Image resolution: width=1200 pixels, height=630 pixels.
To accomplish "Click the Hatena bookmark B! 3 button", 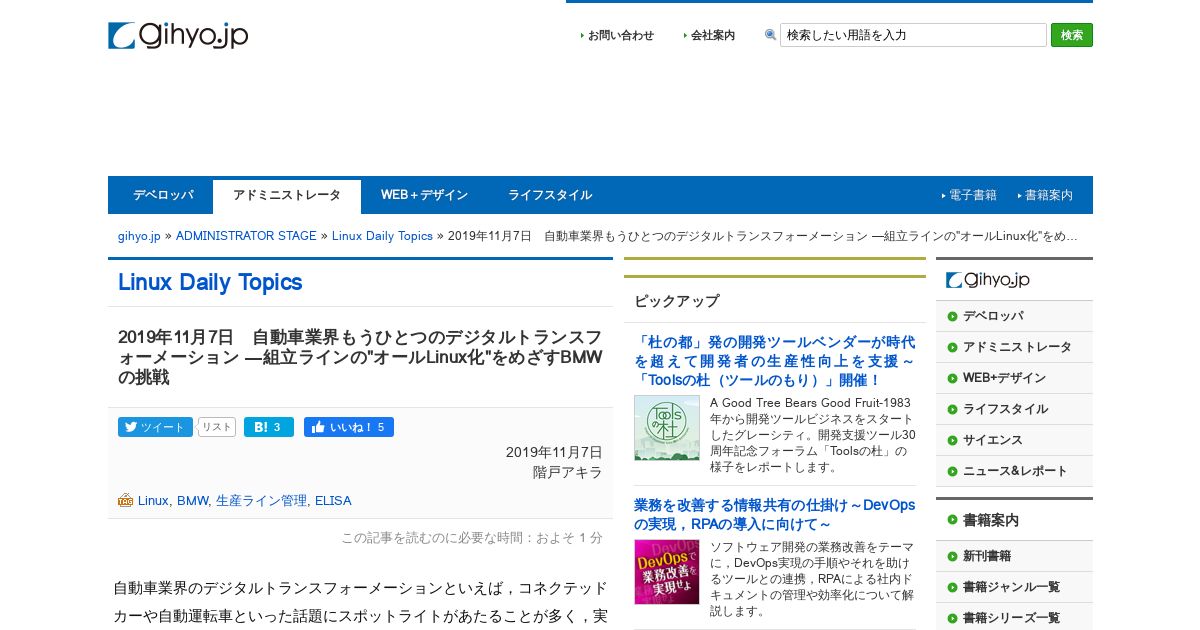I will tap(269, 427).
